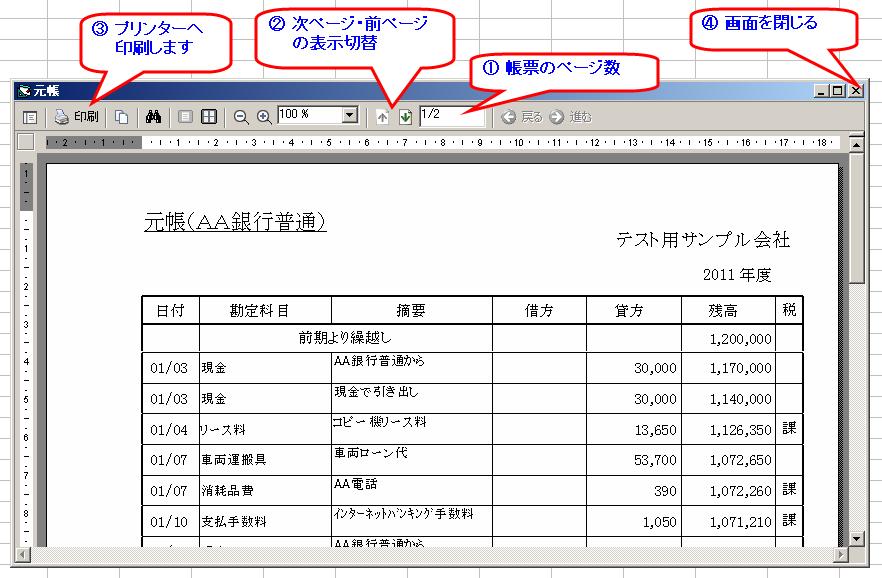Click the 進む forward button

(x=571, y=117)
